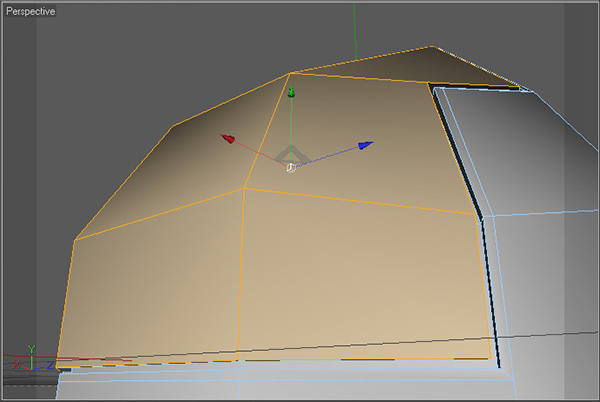Click the vertex beneath the green arrow
The width and height of the screenshot is (600, 402).
pyautogui.click(x=290, y=73)
